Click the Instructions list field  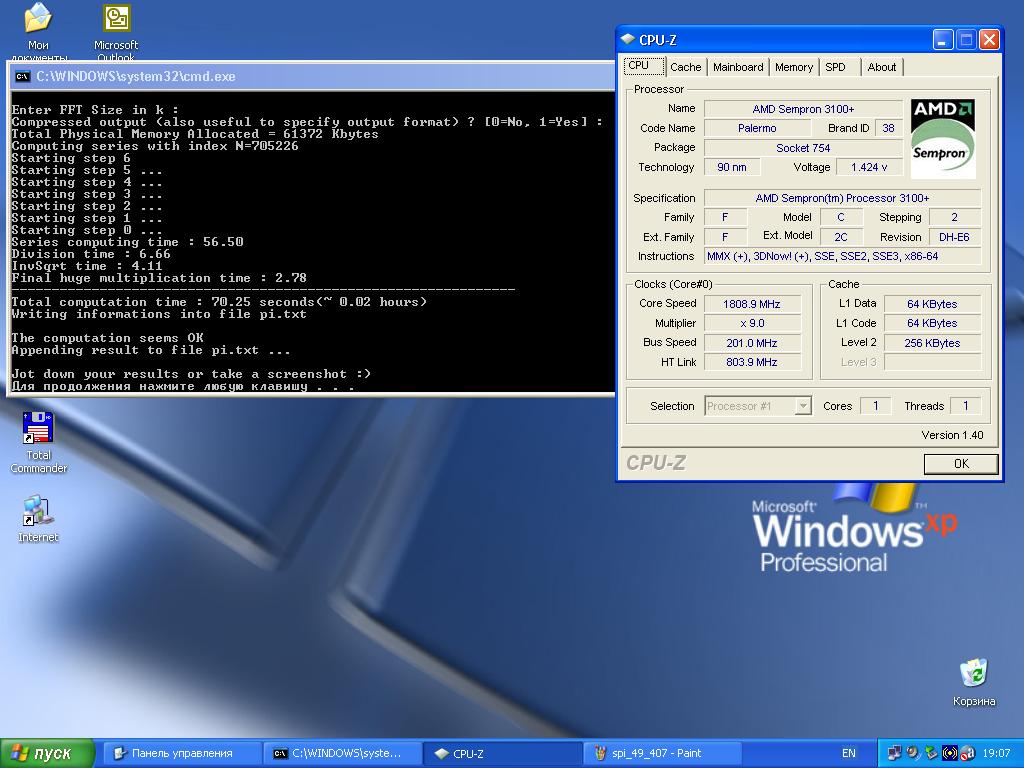(842, 256)
